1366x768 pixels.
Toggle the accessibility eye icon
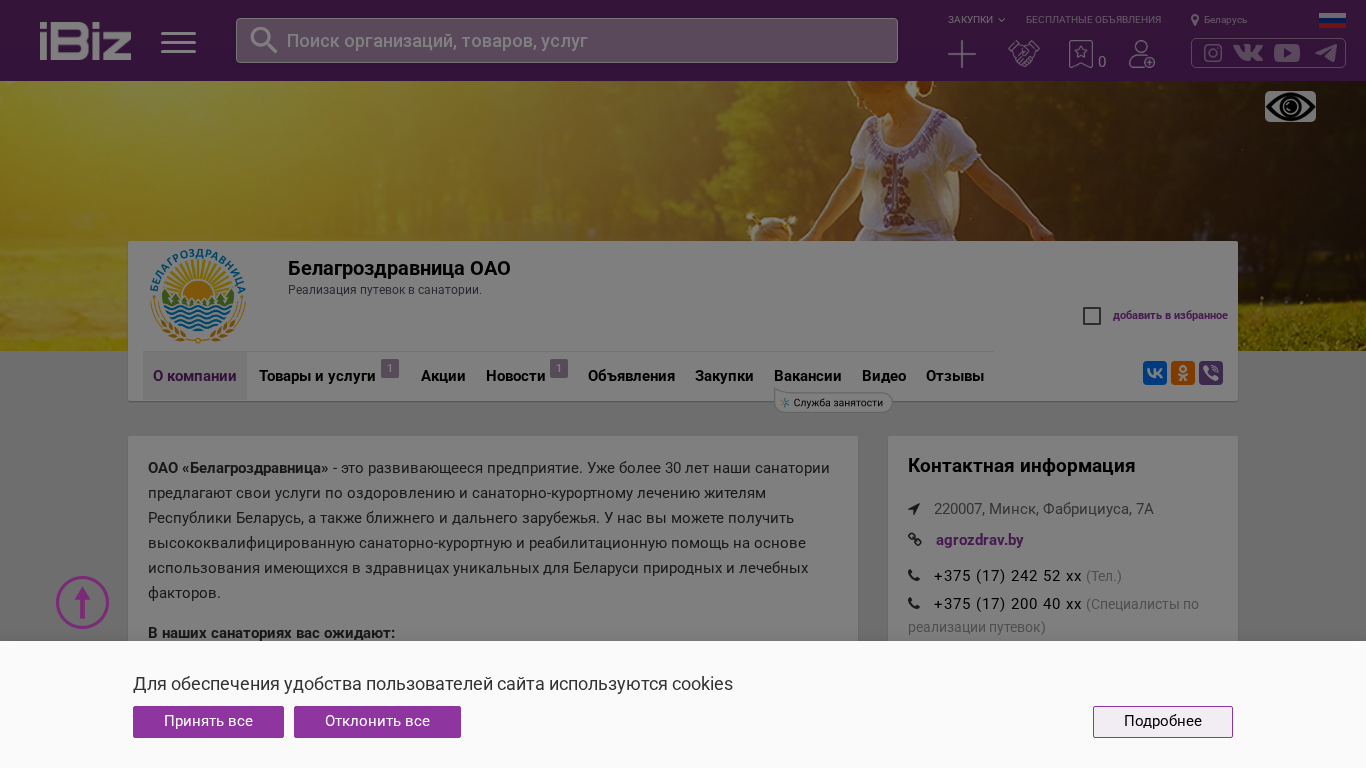point(1290,106)
